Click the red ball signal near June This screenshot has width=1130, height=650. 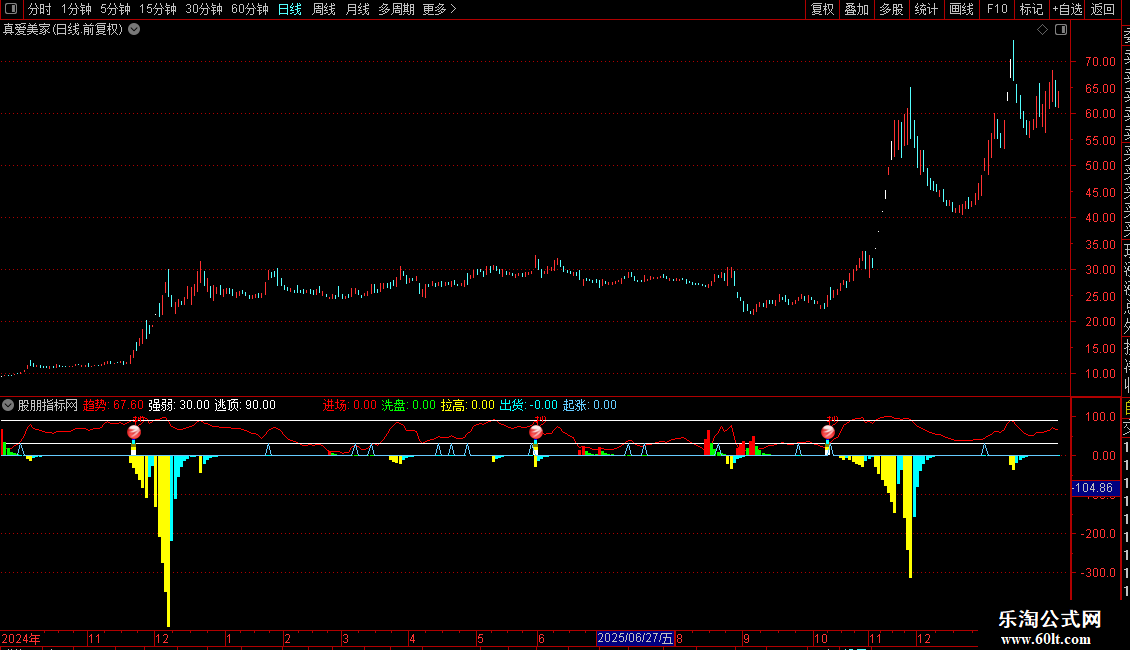tap(535, 432)
